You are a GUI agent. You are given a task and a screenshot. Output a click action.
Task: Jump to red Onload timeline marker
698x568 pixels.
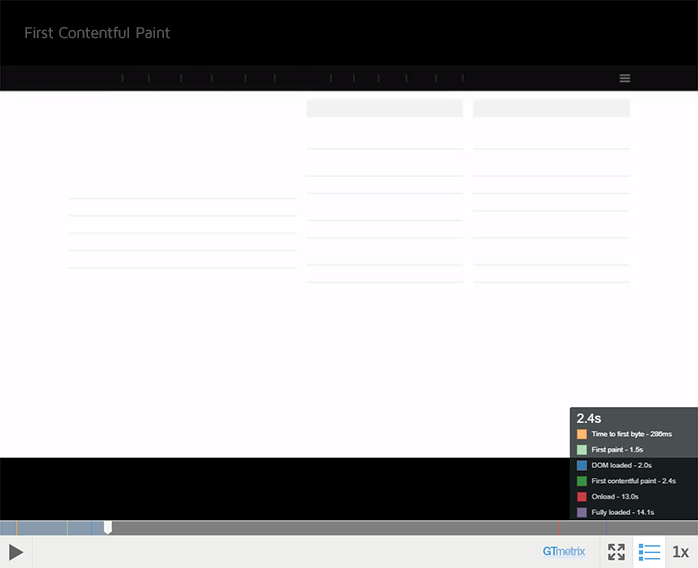point(559,528)
